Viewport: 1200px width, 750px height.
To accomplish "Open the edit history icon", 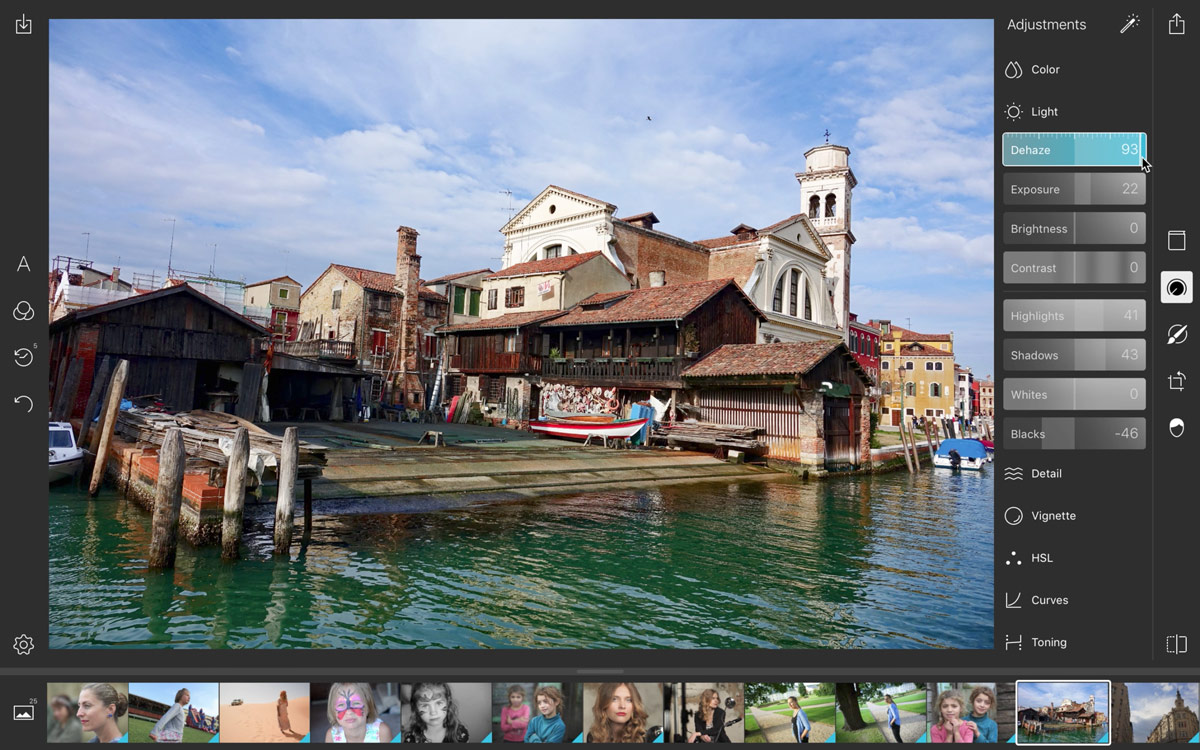I will click(x=24, y=357).
